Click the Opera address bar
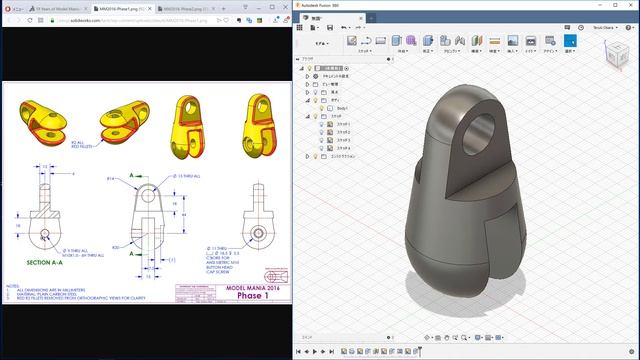The image size is (640, 360). coord(135,20)
